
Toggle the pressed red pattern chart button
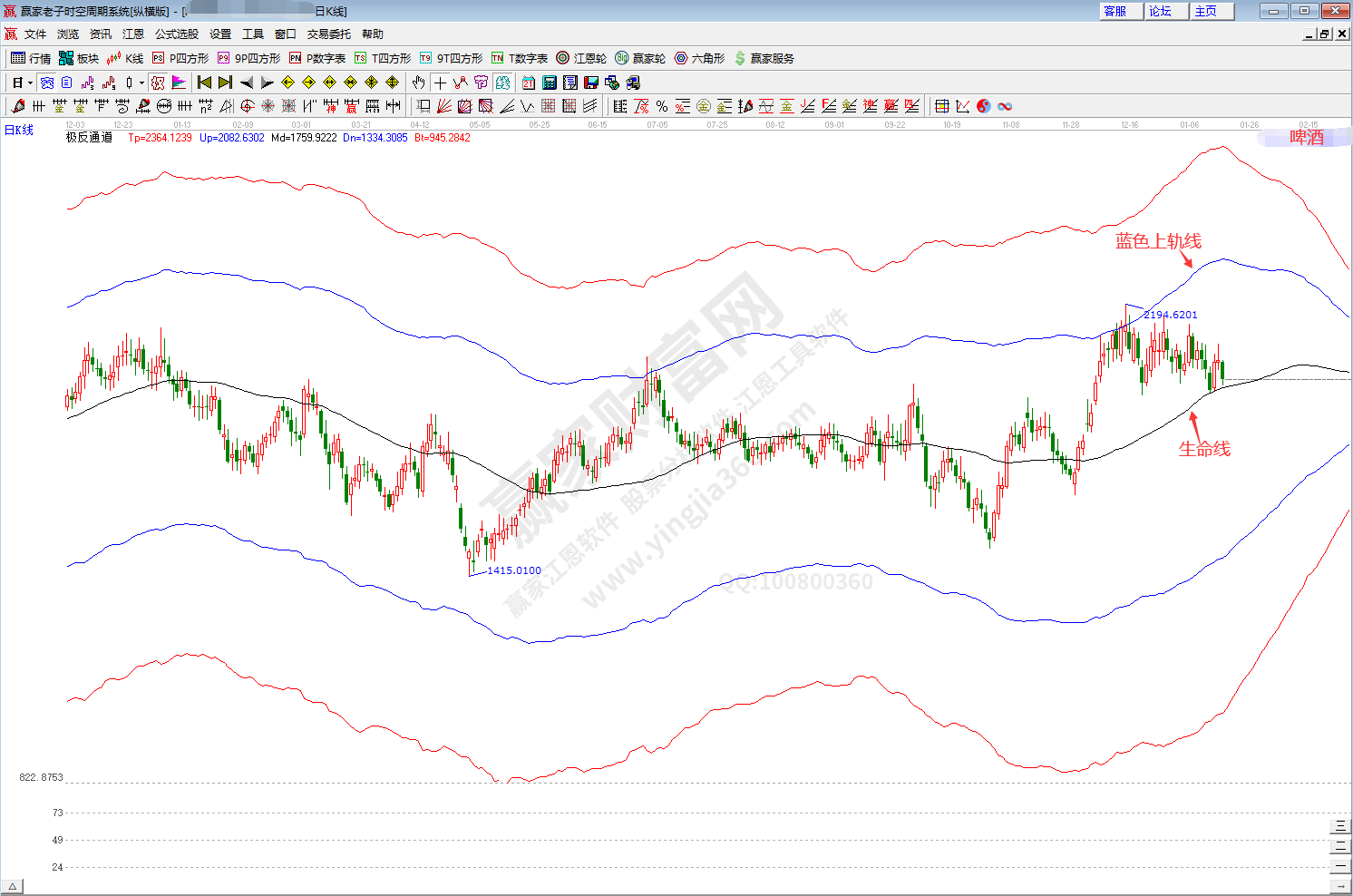158,83
